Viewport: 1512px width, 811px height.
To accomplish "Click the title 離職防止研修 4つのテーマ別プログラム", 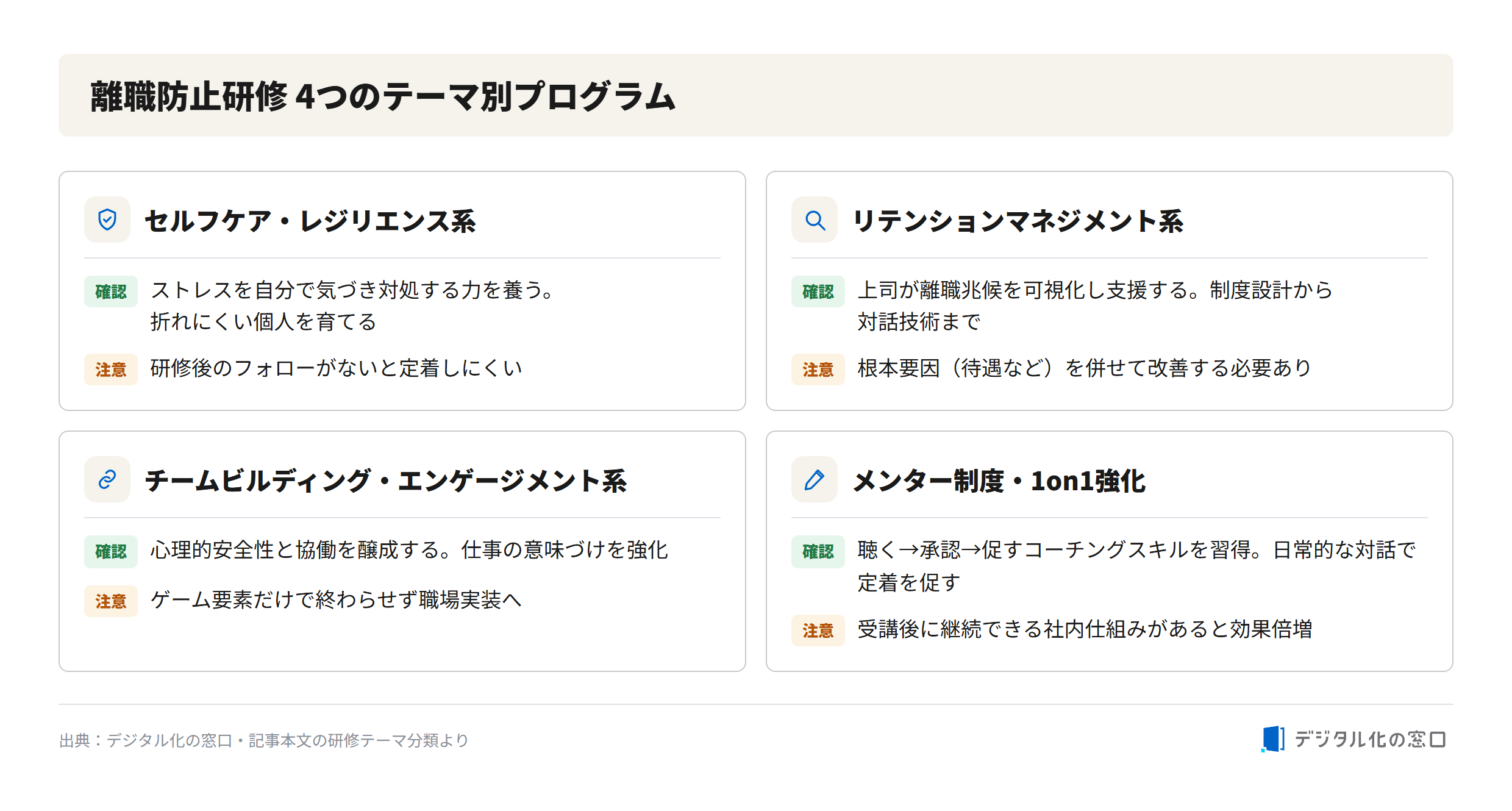I will (x=383, y=96).
